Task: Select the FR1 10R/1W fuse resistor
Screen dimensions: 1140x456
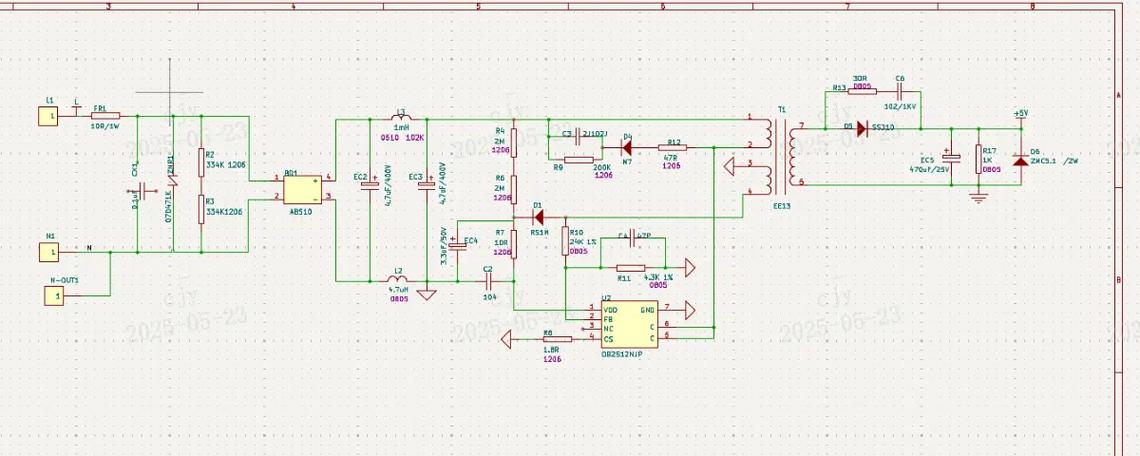Action: [x=106, y=116]
